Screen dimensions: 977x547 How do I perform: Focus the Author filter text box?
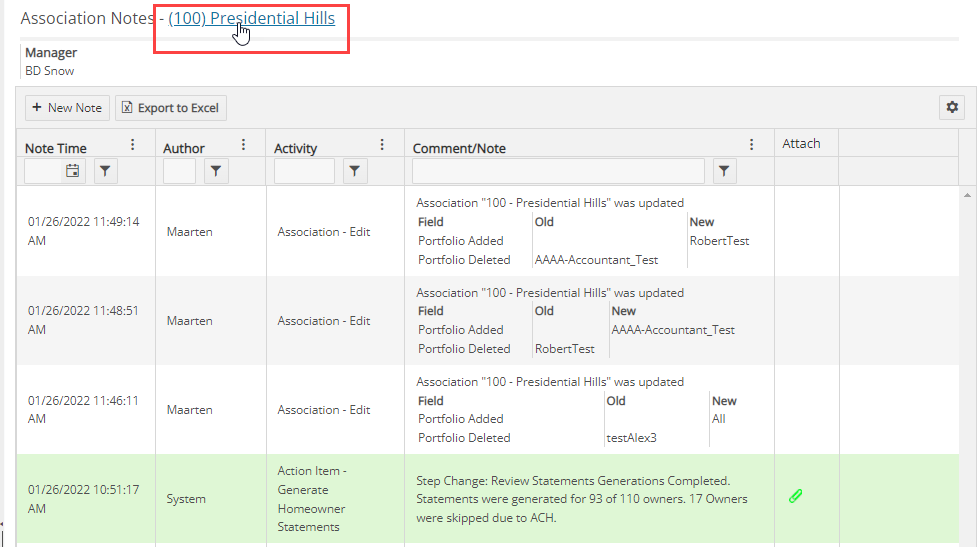(180, 171)
